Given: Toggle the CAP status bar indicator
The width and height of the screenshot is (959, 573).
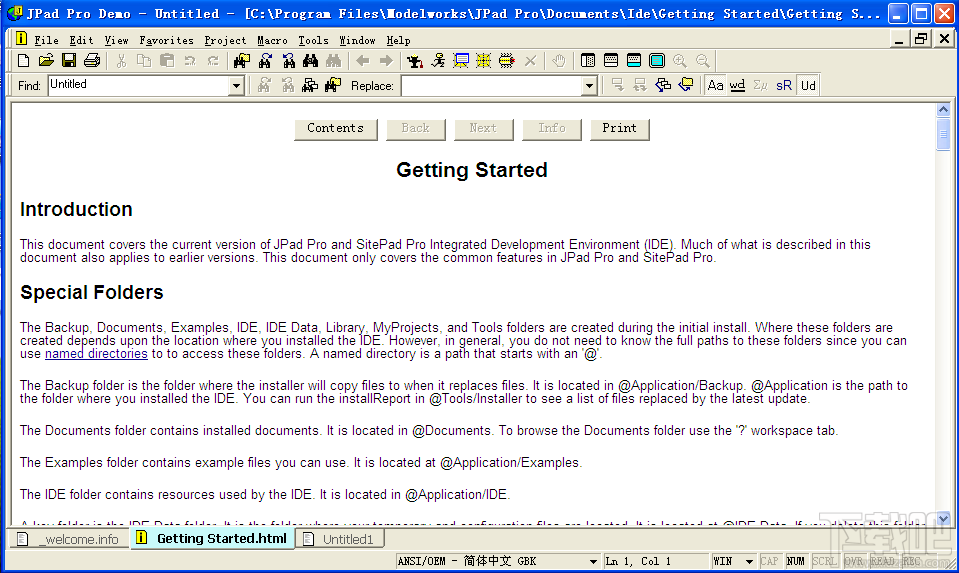Looking at the screenshot, I should coord(769,561).
